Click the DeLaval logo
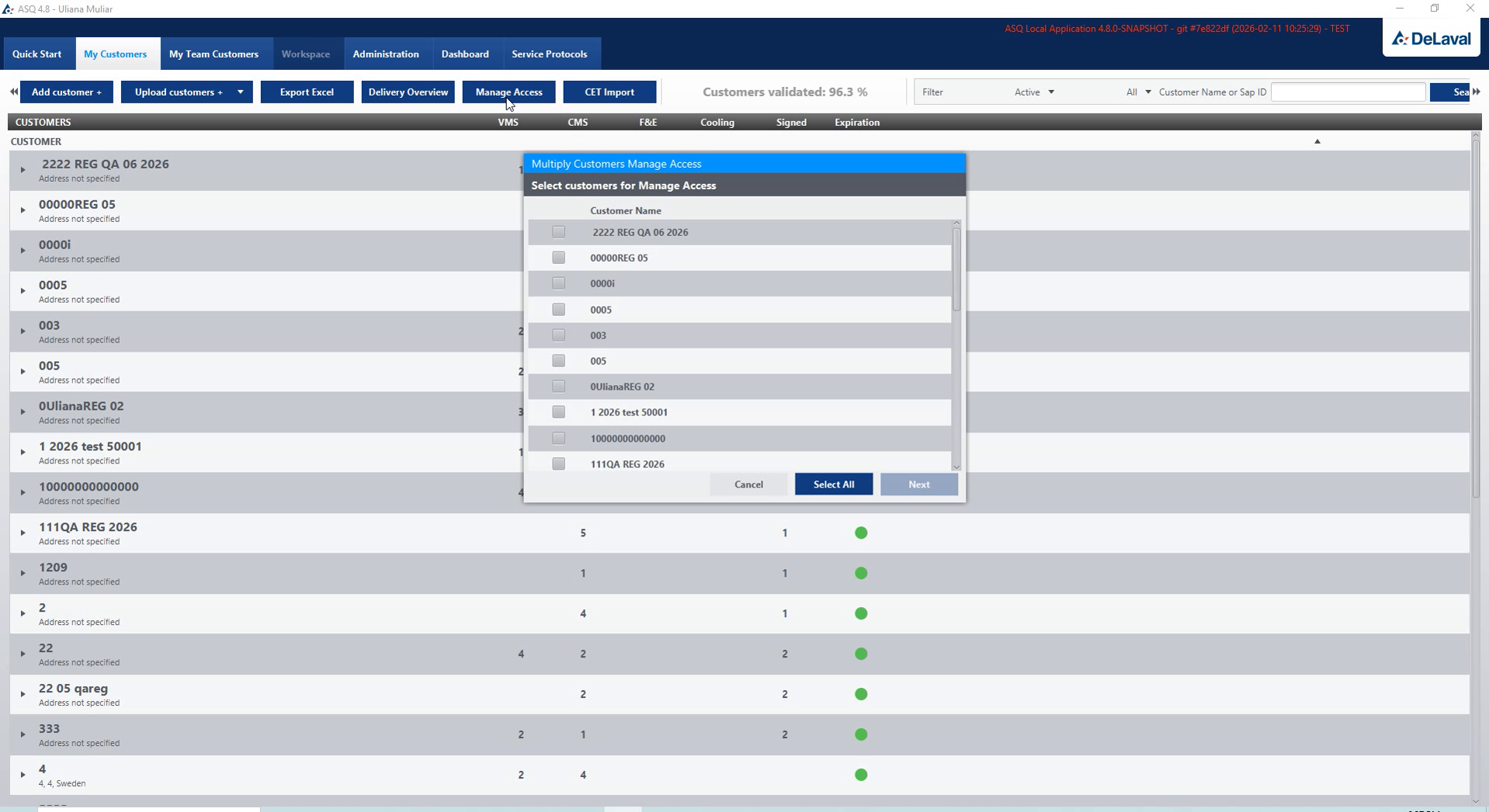Image resolution: width=1489 pixels, height=812 pixels. tap(1431, 39)
